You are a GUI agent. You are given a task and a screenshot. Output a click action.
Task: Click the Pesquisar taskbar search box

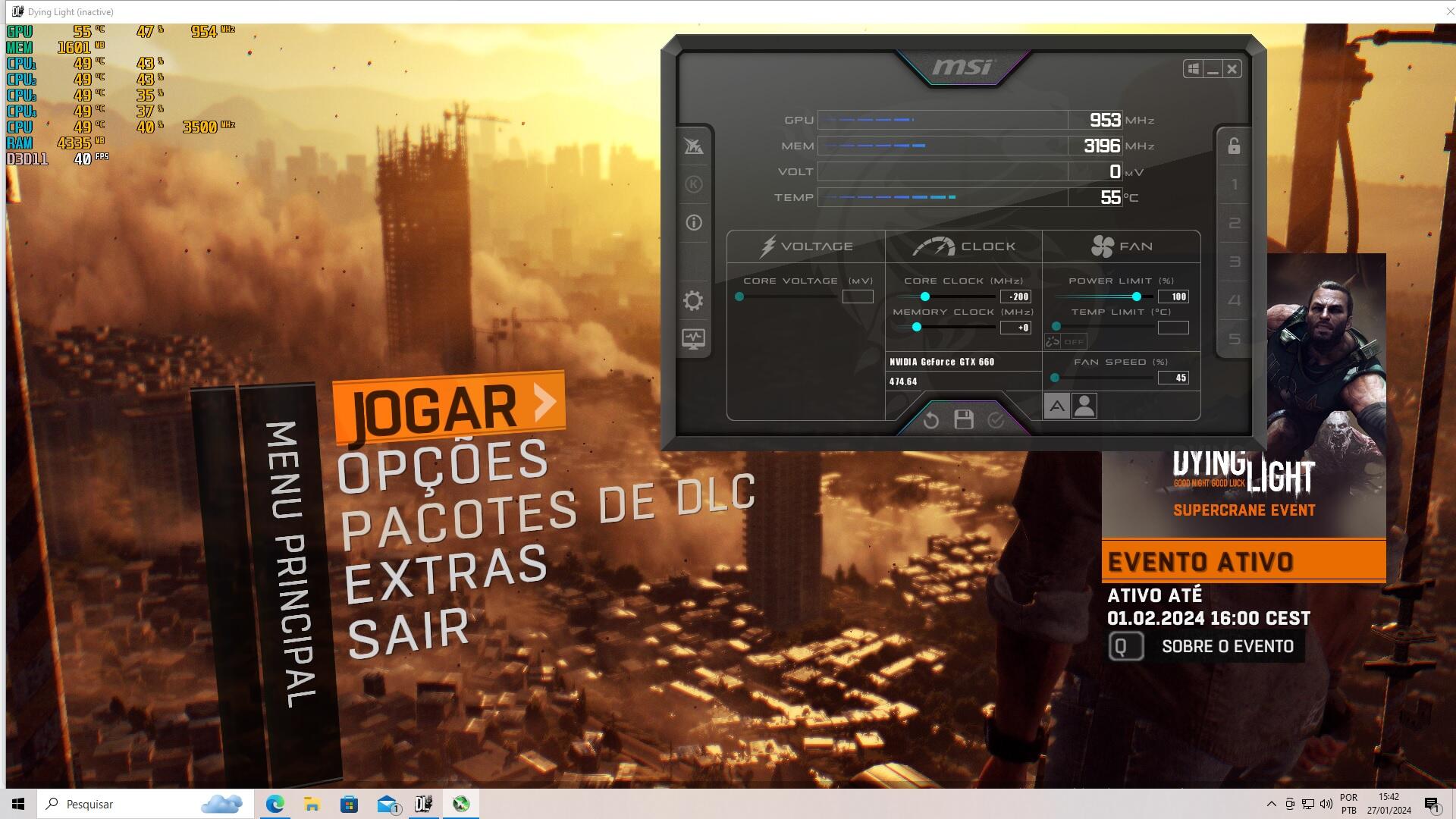click(146, 804)
